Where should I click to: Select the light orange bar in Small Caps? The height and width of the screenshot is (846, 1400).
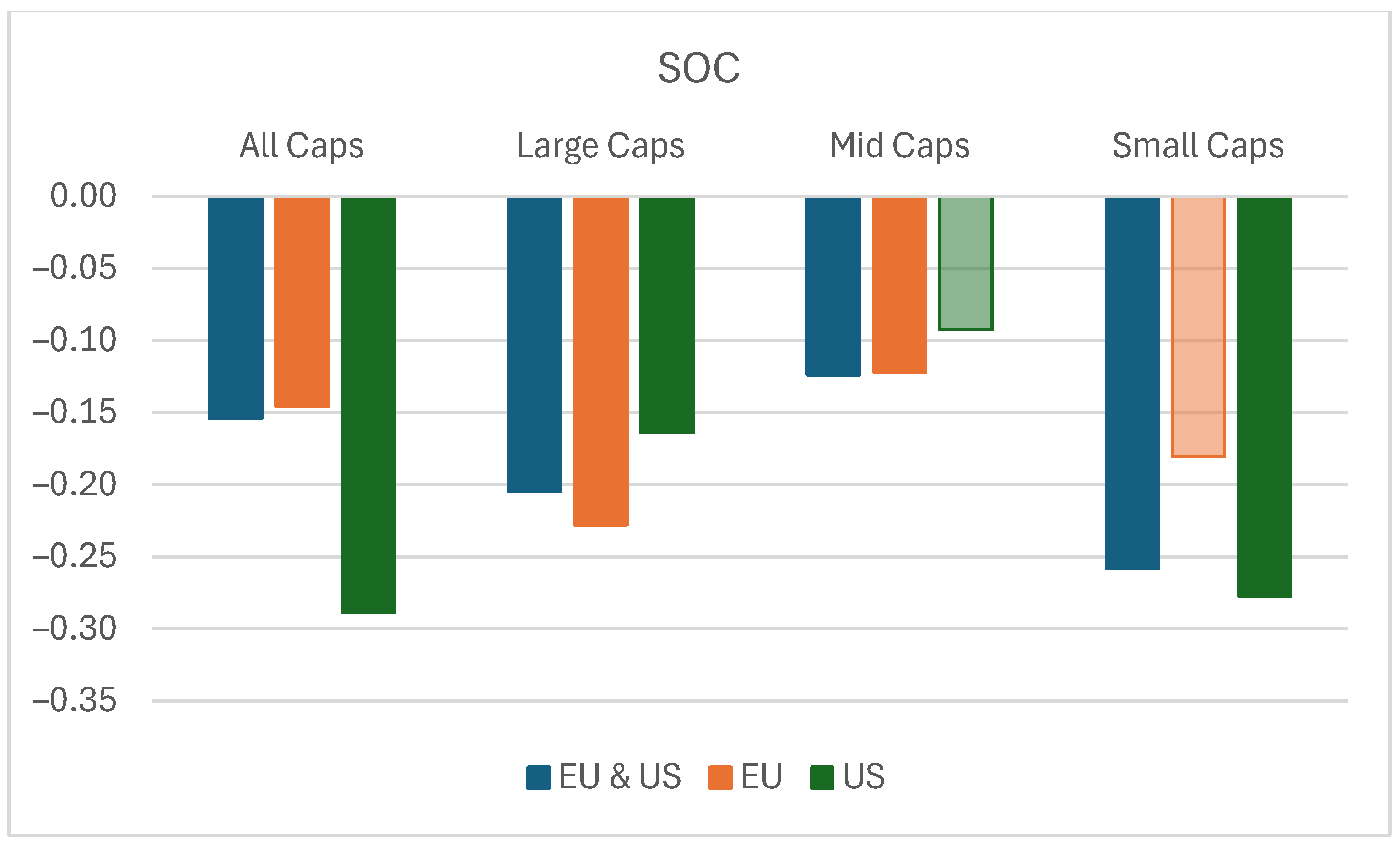coord(1198,327)
